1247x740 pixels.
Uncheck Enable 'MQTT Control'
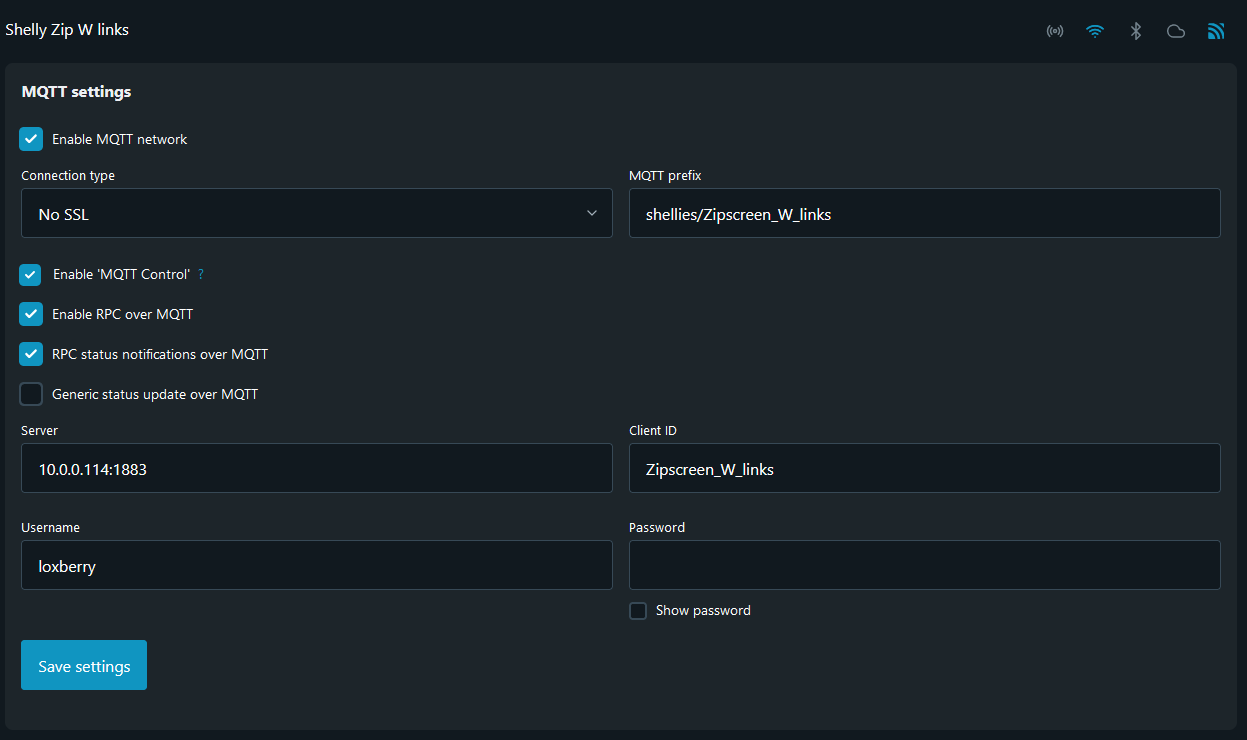click(32, 274)
